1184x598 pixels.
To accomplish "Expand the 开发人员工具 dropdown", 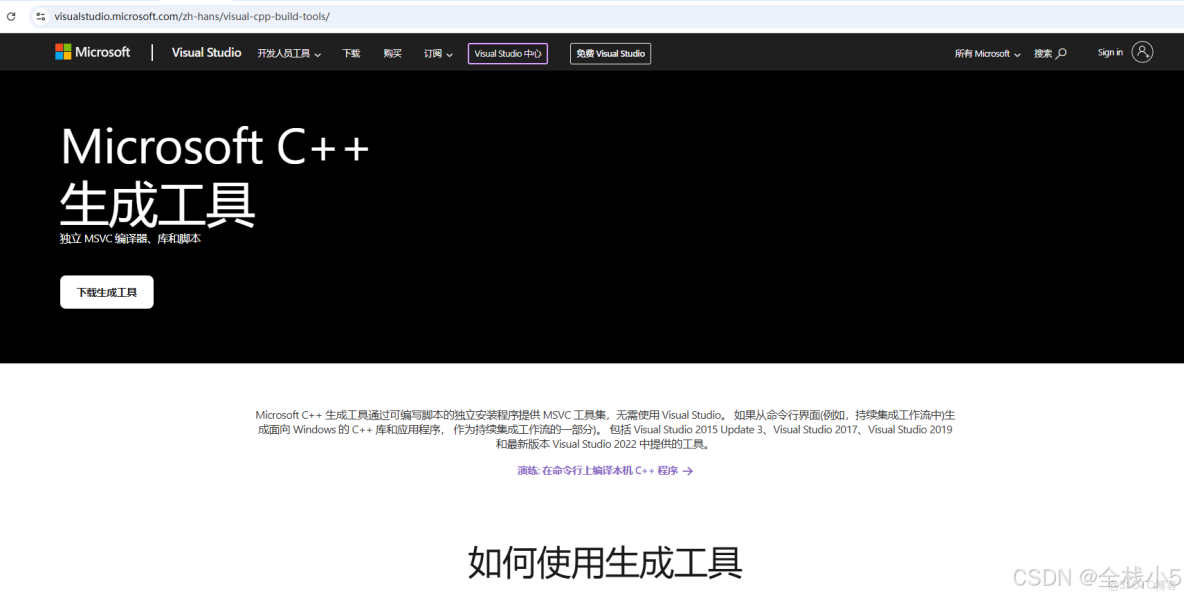I will [289, 54].
